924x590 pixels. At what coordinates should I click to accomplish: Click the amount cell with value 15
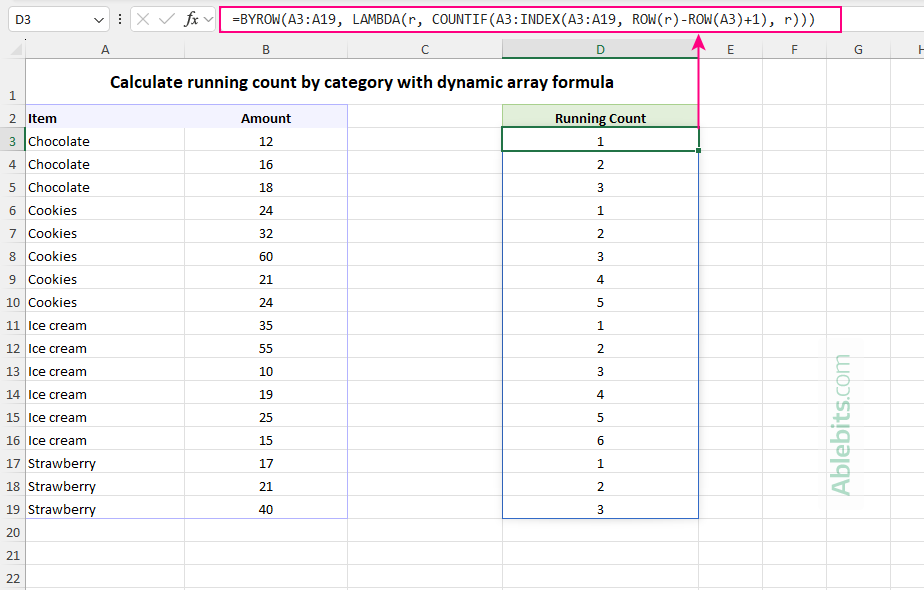pyautogui.click(x=266, y=440)
